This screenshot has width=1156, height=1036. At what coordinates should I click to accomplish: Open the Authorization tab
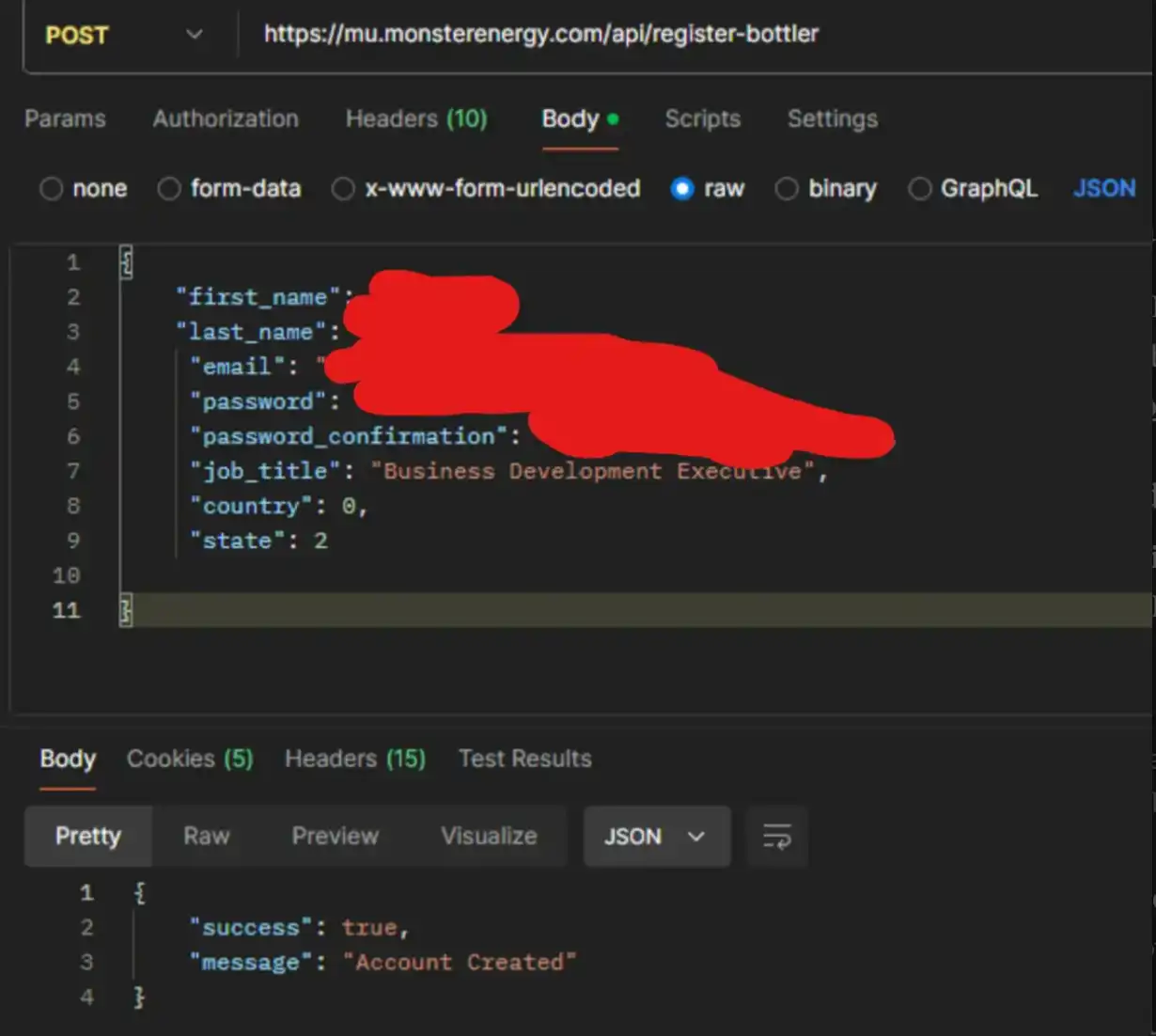click(226, 119)
